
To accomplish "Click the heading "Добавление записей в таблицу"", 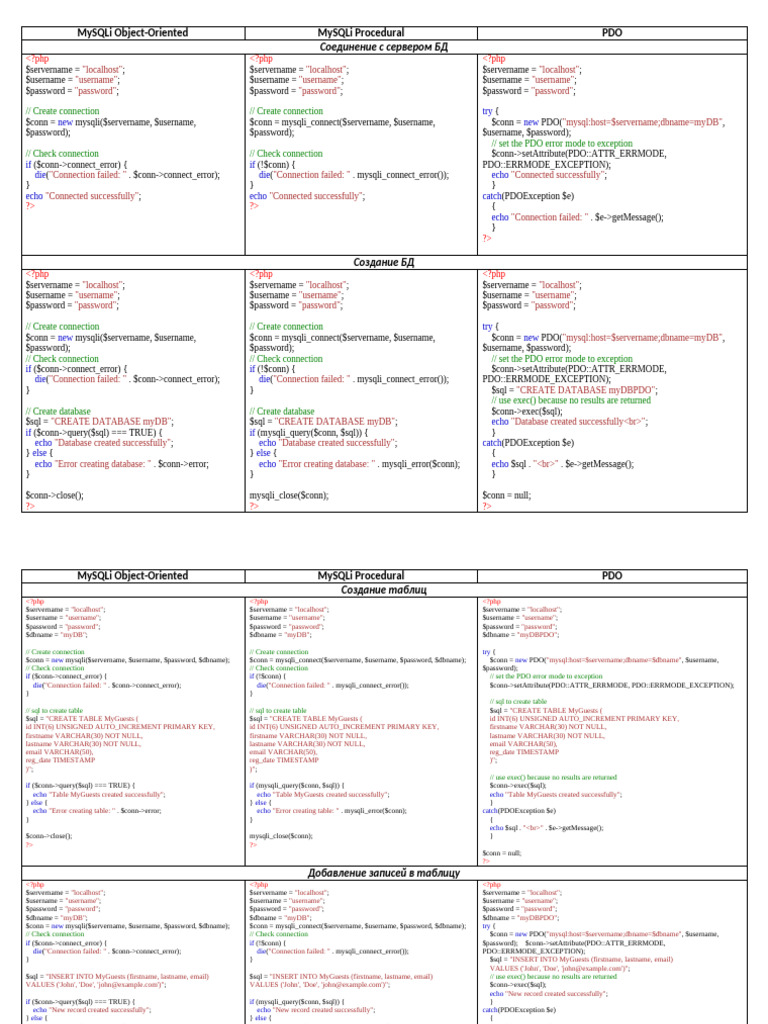I will click(383, 873).
